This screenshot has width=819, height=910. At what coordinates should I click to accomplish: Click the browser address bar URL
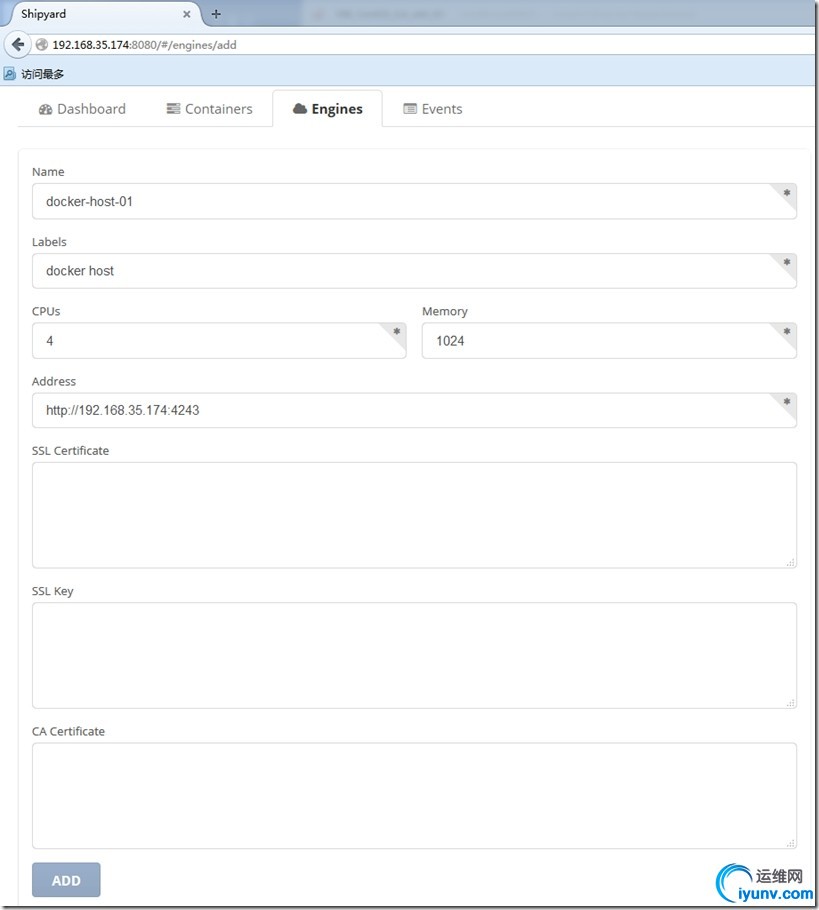145,45
